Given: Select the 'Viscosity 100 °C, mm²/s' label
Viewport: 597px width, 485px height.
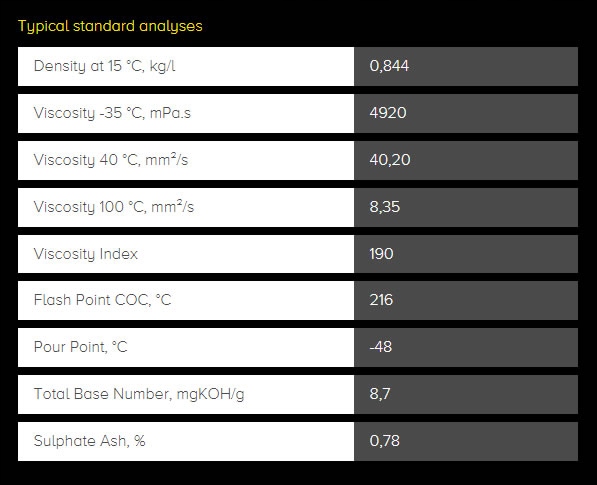Looking at the screenshot, I should [x=113, y=207].
